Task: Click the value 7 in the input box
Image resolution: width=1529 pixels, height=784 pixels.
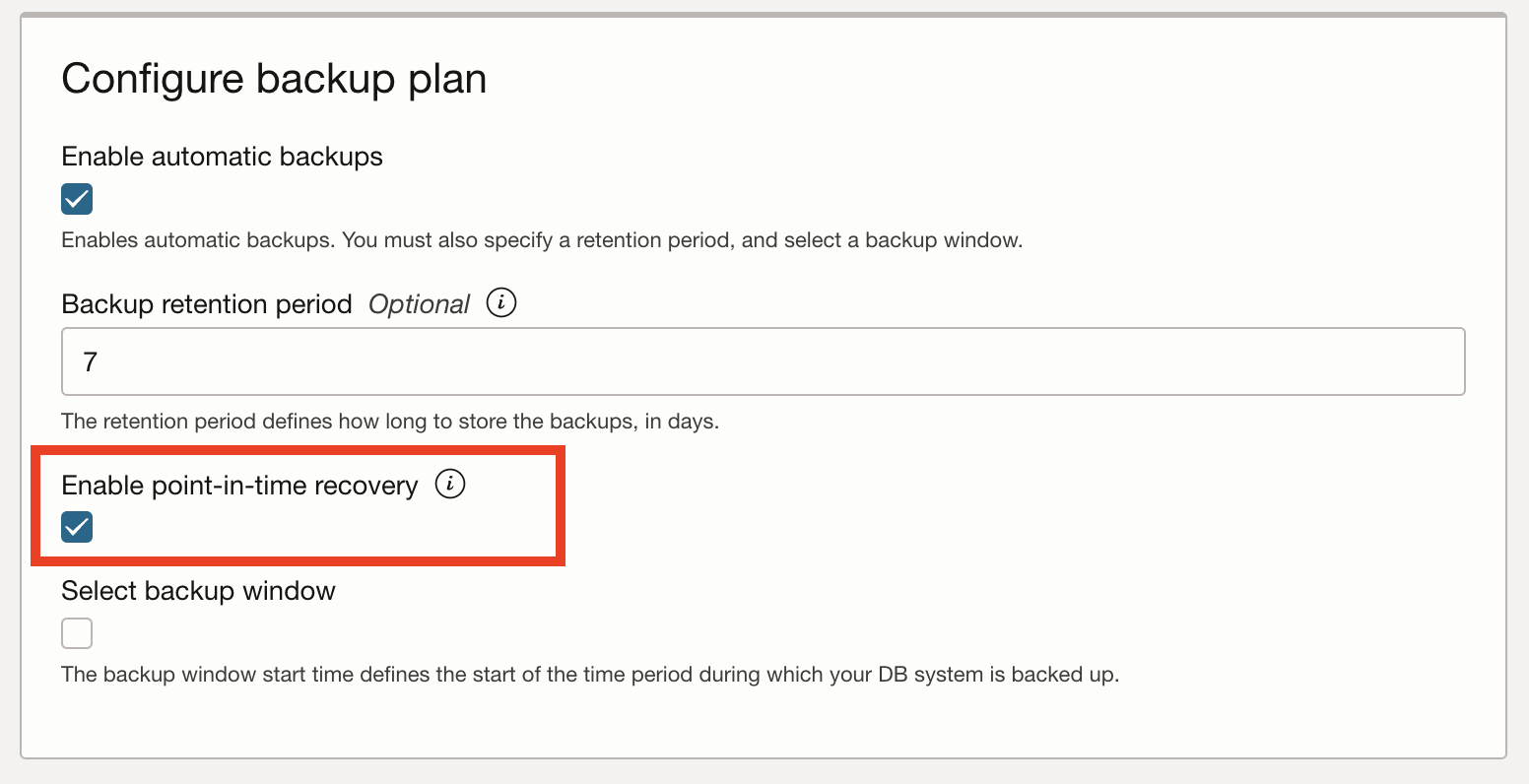Action: coord(90,361)
